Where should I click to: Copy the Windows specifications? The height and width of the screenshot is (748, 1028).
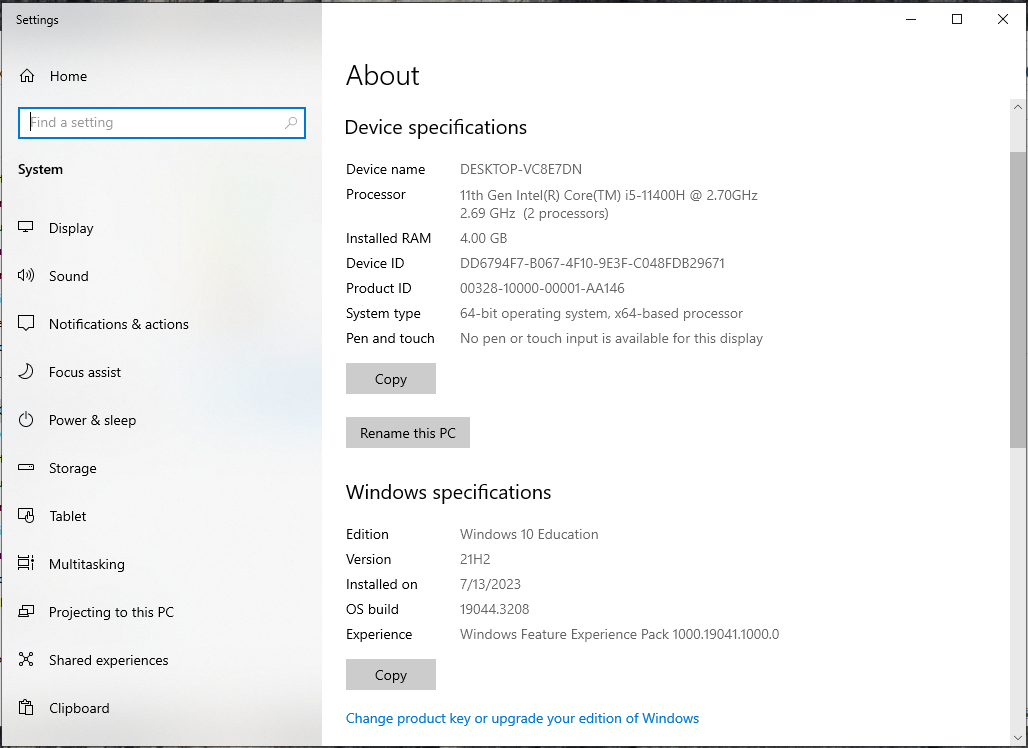(391, 675)
